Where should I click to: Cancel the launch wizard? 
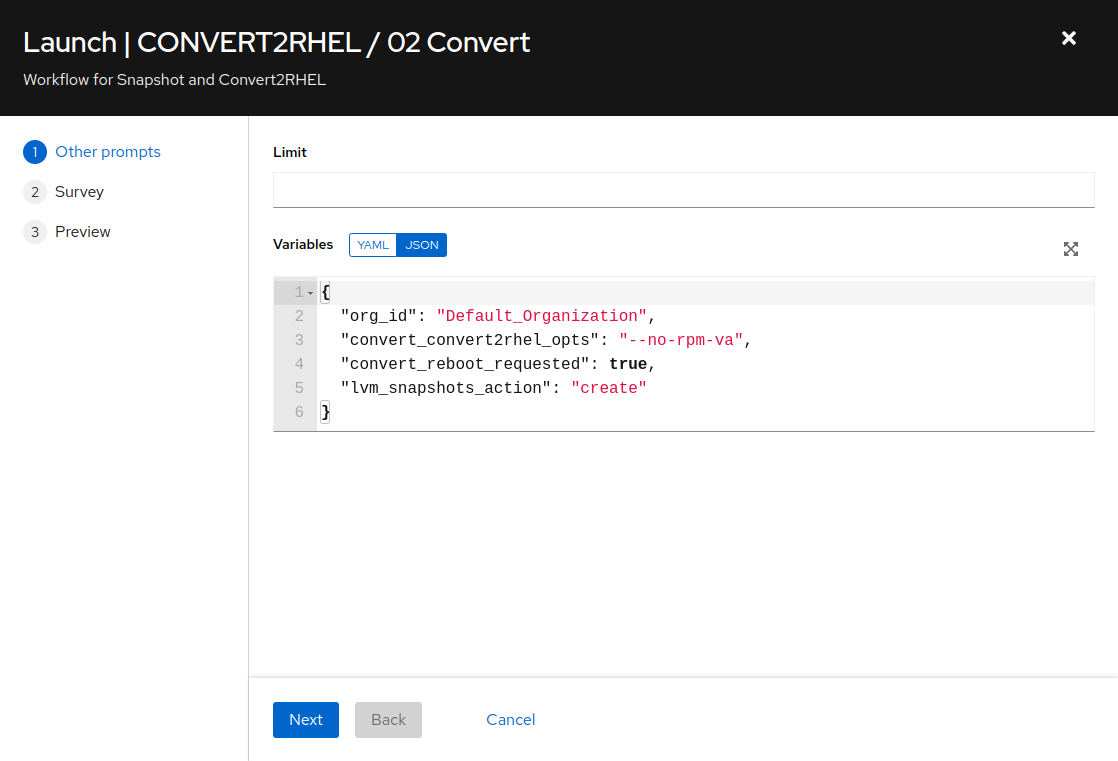tap(511, 720)
